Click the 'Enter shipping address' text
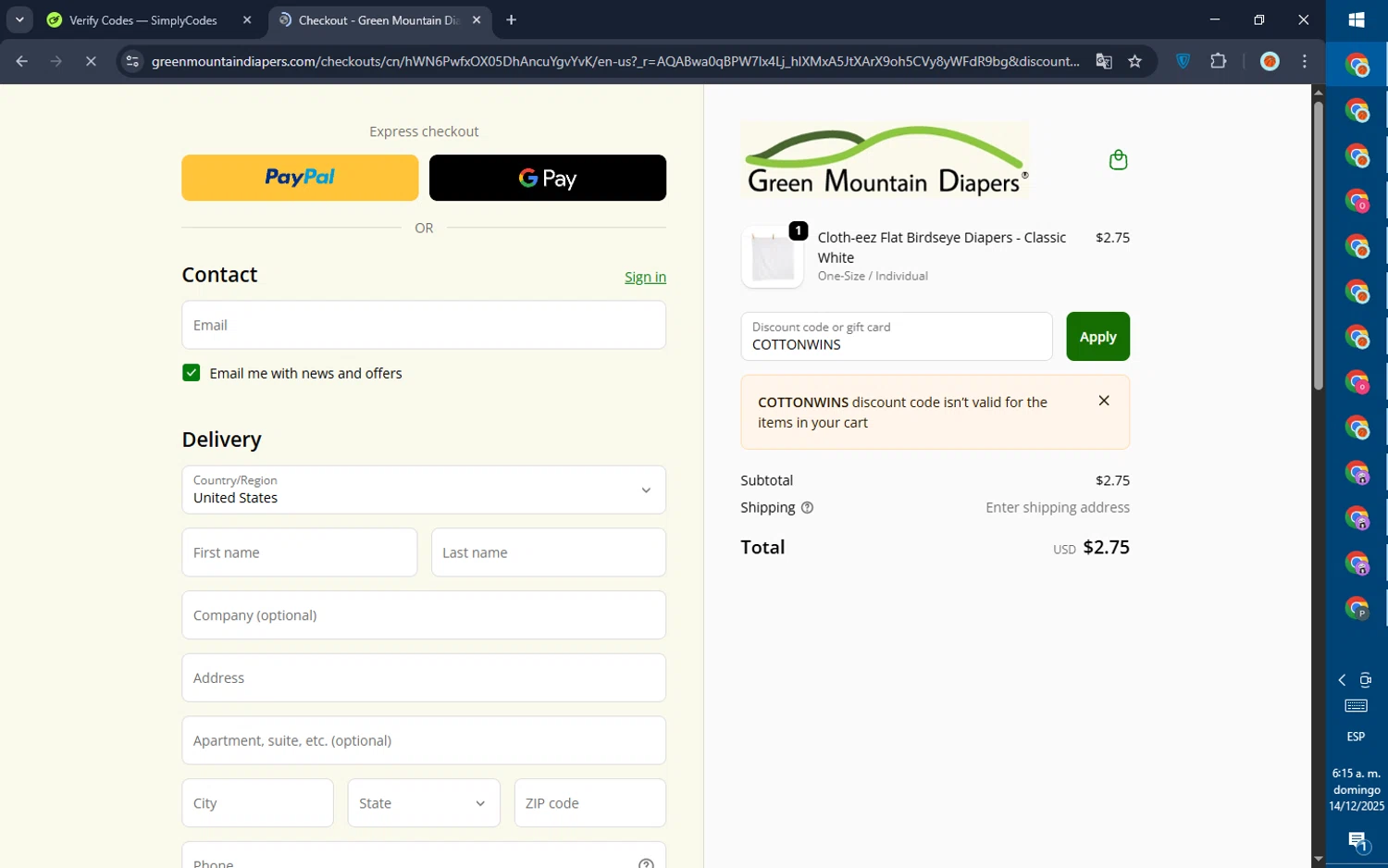The width and height of the screenshot is (1388, 868). tap(1058, 508)
